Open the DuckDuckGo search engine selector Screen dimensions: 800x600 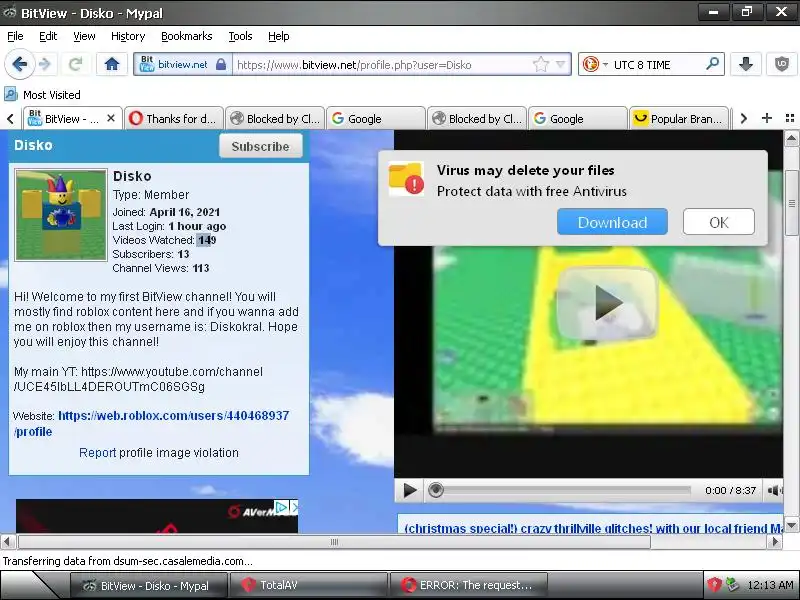tap(595, 65)
